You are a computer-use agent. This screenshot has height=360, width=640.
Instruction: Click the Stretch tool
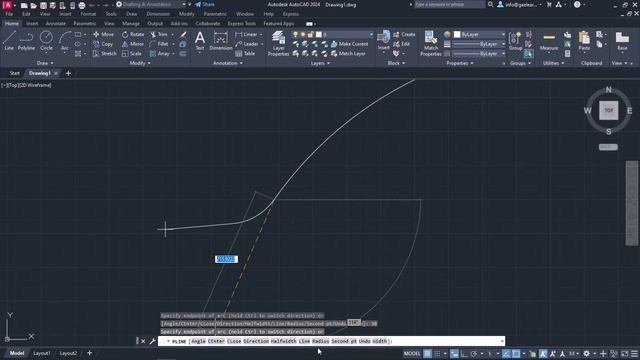point(104,53)
